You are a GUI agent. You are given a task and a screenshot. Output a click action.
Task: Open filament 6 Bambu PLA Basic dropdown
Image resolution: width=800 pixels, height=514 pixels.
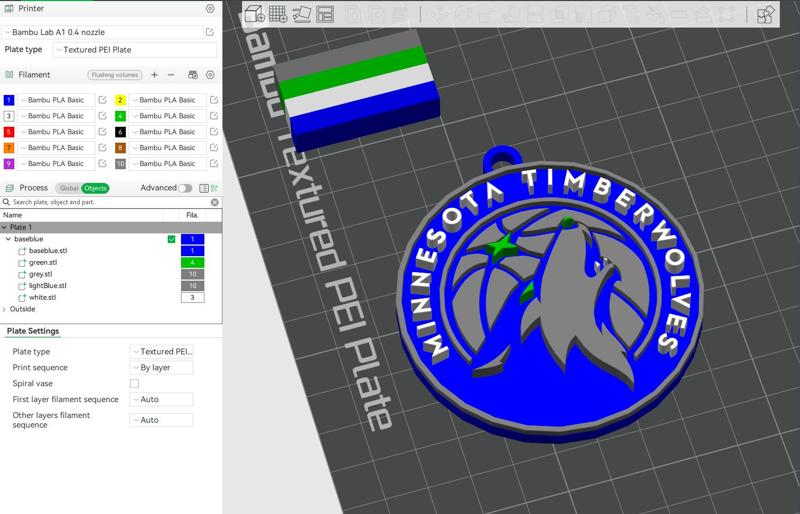coord(167,132)
